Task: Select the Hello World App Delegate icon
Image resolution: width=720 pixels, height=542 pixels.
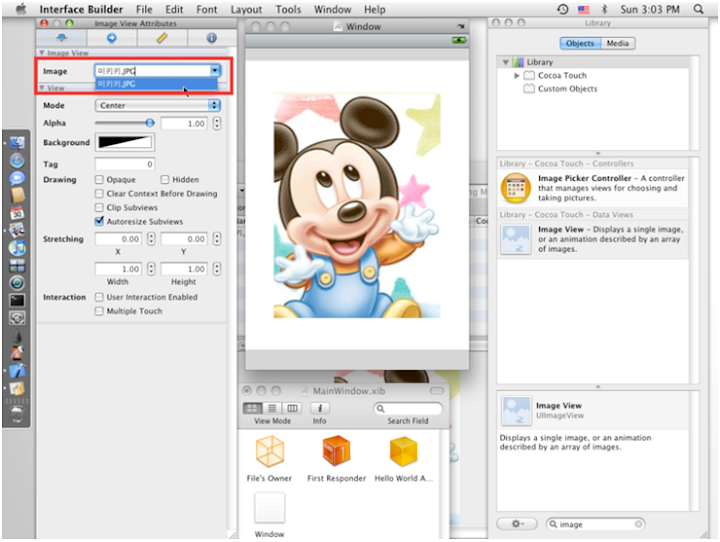Action: [403, 453]
